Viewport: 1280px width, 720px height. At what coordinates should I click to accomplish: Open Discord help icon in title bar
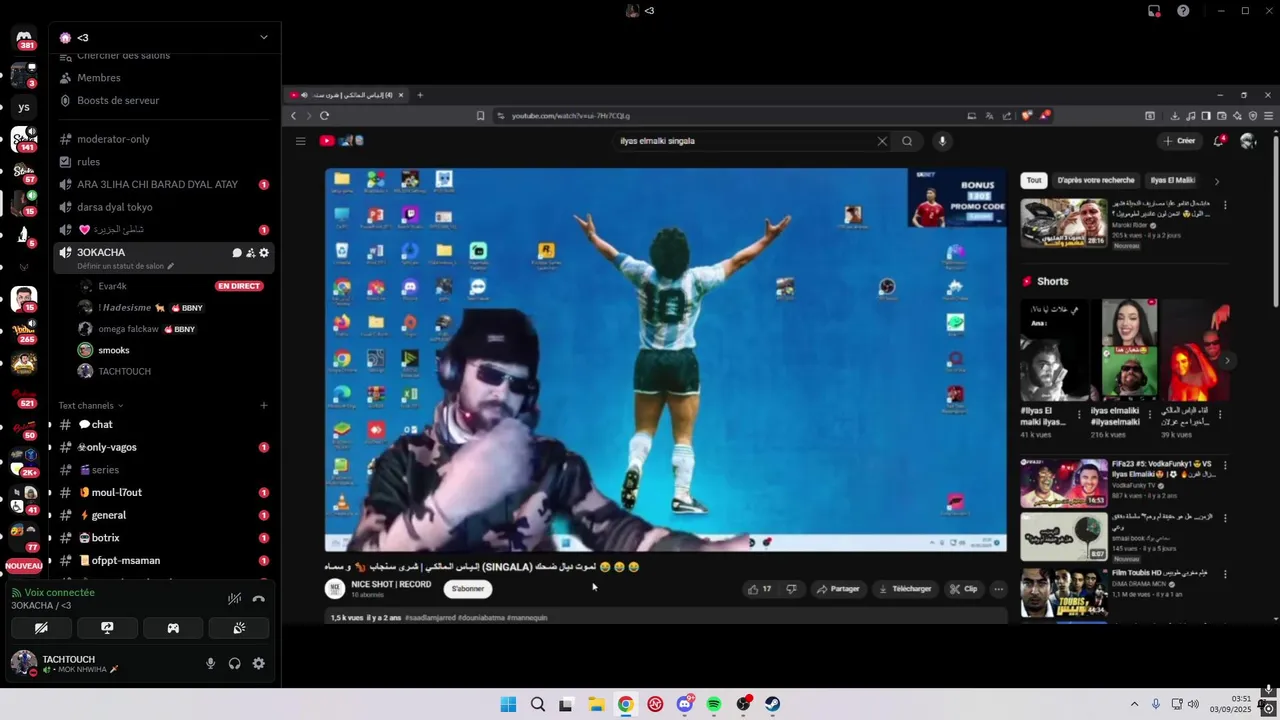tap(1183, 11)
